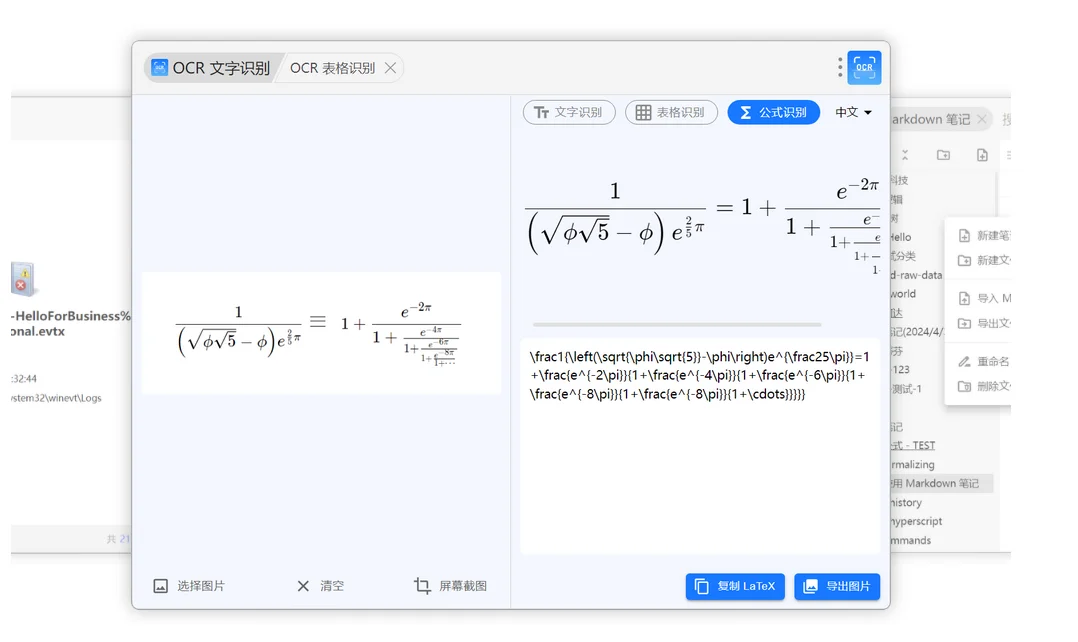Click 屏幕截图 to capture screen
The height and width of the screenshot is (642, 1078).
pos(450,586)
